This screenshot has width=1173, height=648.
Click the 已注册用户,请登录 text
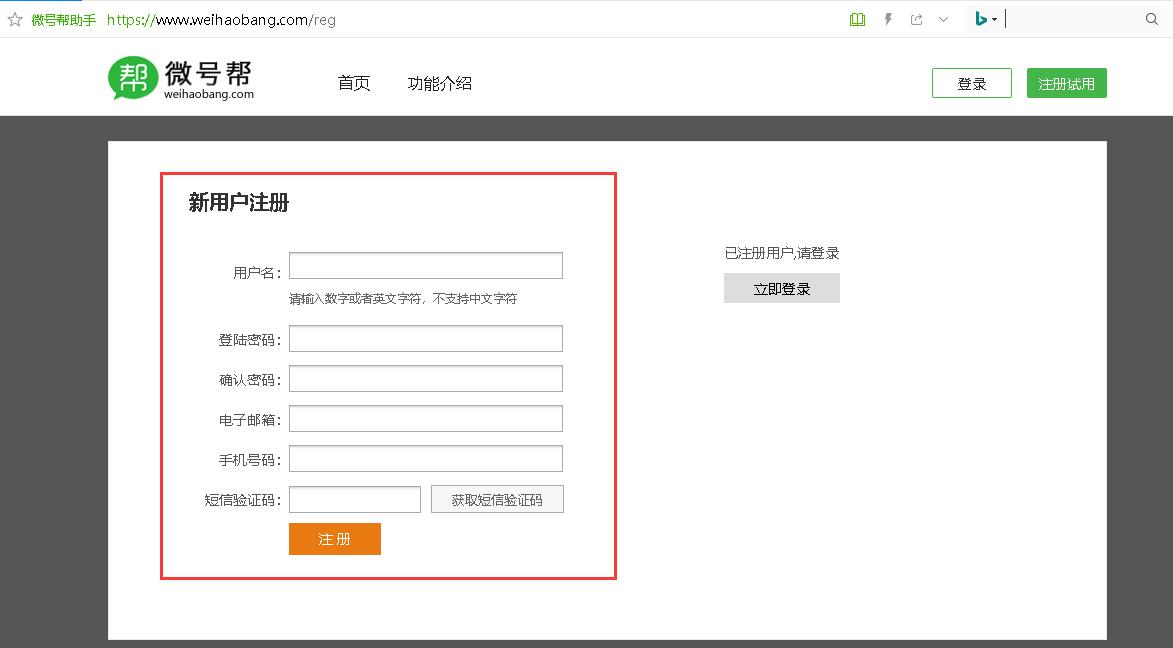coord(782,253)
